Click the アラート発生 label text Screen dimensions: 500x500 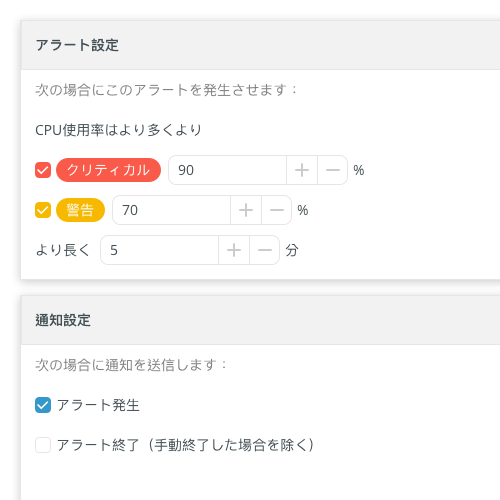(98, 405)
